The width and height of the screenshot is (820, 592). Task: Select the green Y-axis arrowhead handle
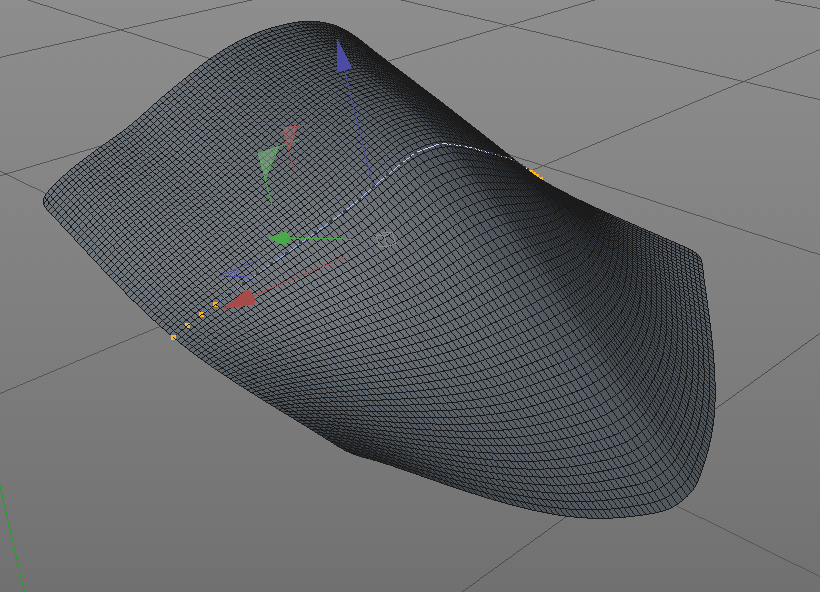280,238
